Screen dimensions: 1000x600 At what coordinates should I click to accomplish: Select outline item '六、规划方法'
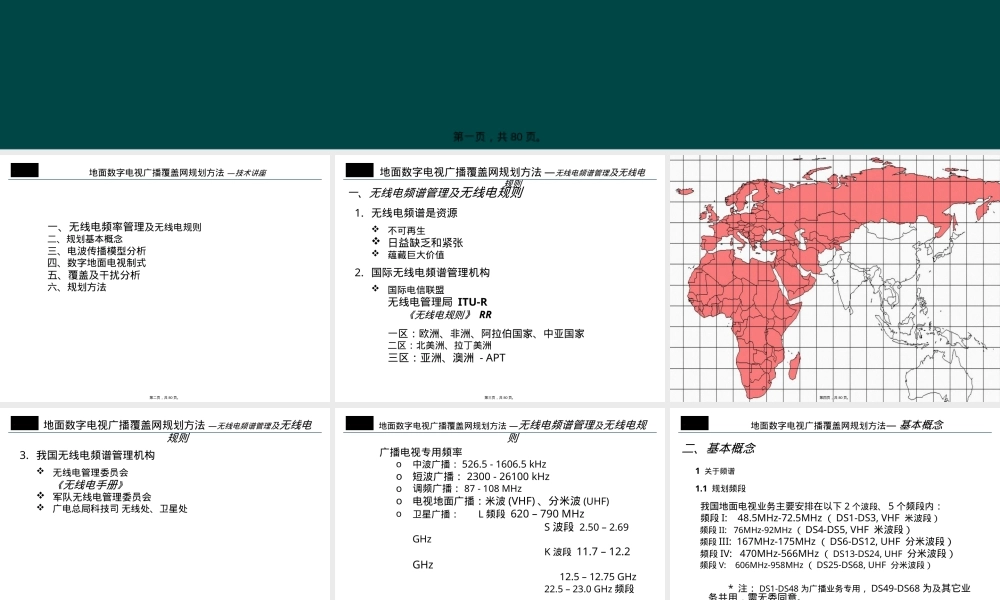pos(77,287)
